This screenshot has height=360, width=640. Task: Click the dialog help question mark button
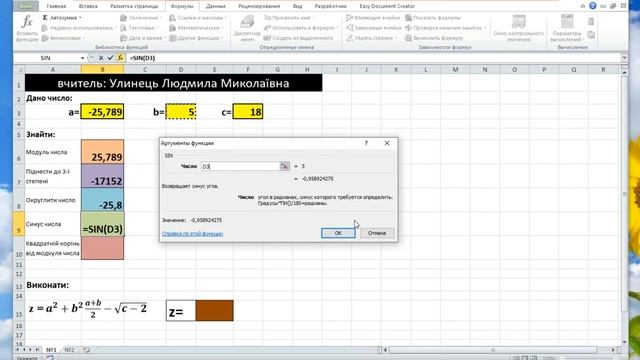(366, 143)
